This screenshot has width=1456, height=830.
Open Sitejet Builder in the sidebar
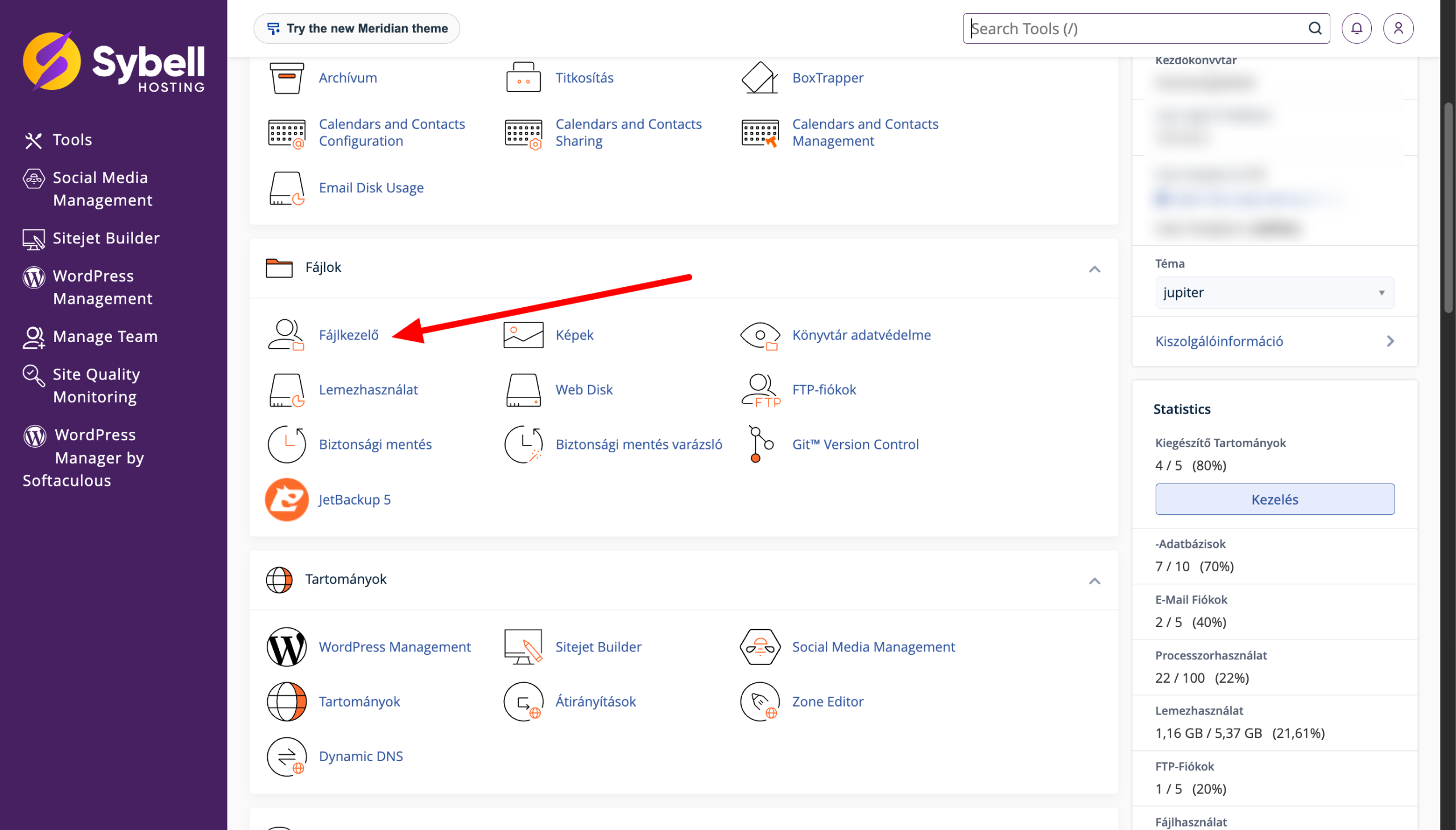91,238
